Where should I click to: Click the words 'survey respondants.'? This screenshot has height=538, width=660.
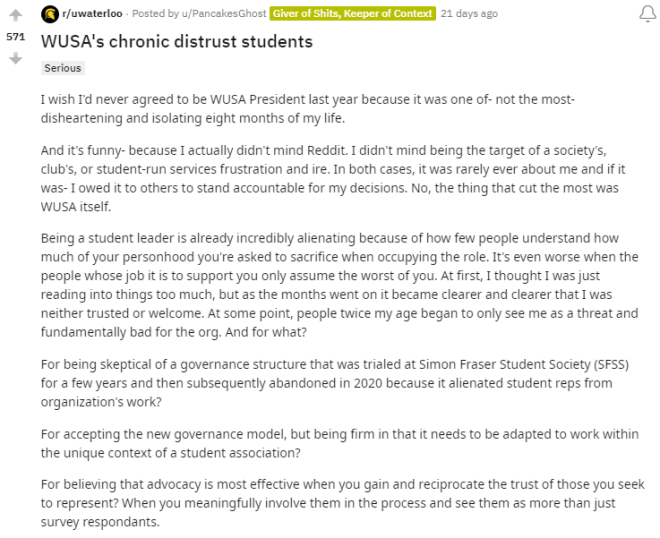click(100, 522)
